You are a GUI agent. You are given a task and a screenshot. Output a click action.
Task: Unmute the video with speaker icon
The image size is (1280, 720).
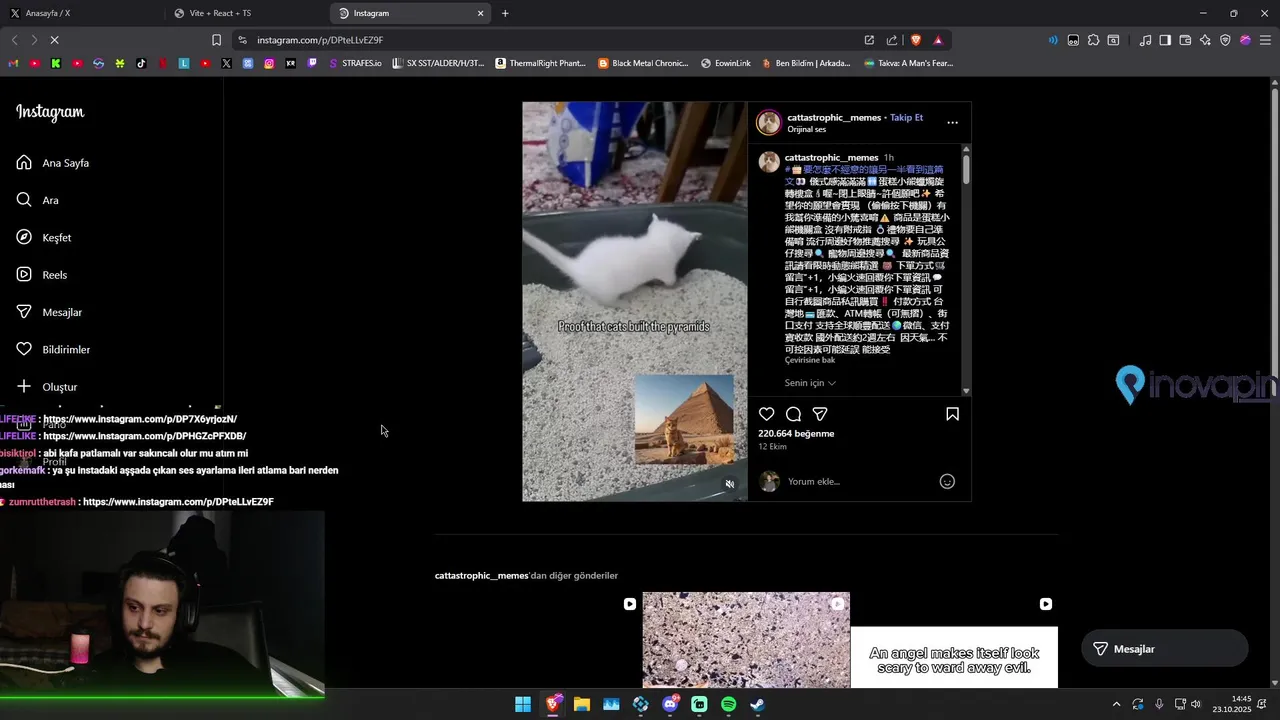point(730,484)
